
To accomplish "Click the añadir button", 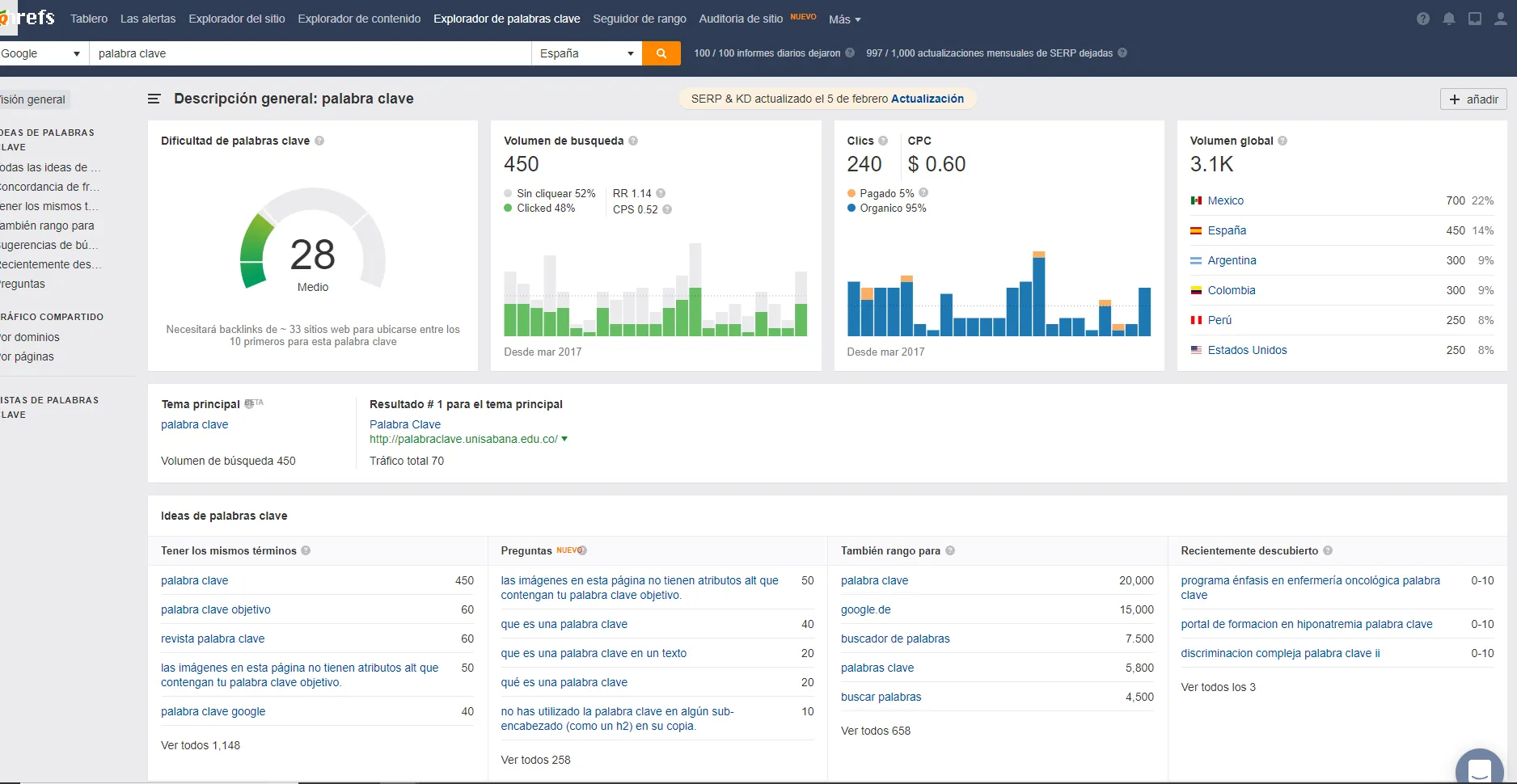I will pos(1473,99).
